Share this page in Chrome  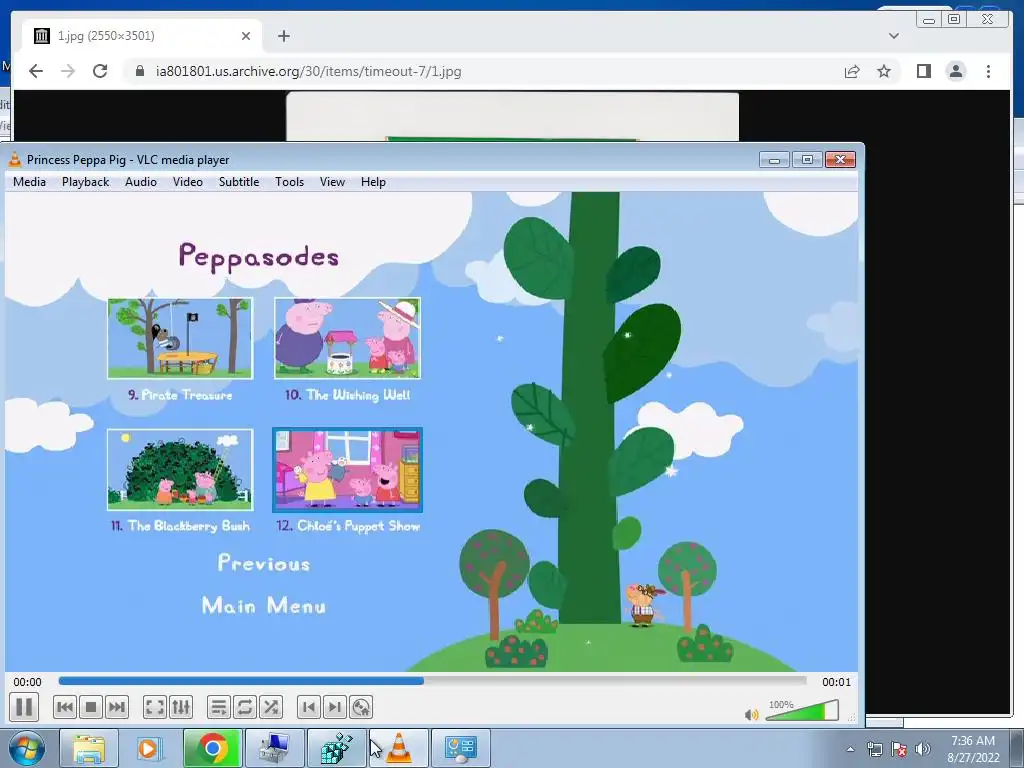852,71
